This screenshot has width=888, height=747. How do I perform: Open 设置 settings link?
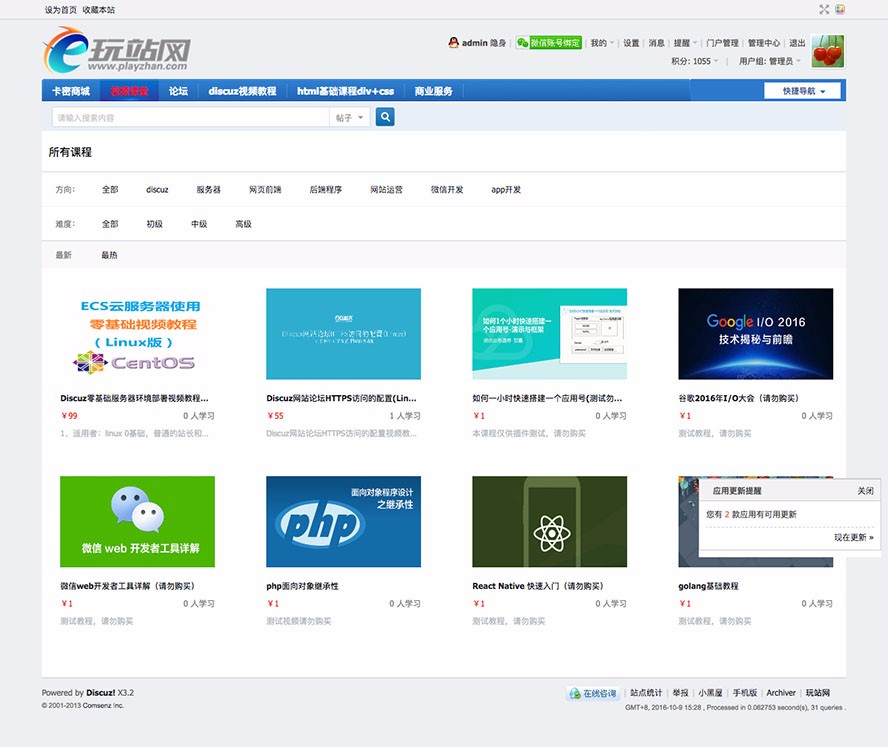[x=631, y=43]
